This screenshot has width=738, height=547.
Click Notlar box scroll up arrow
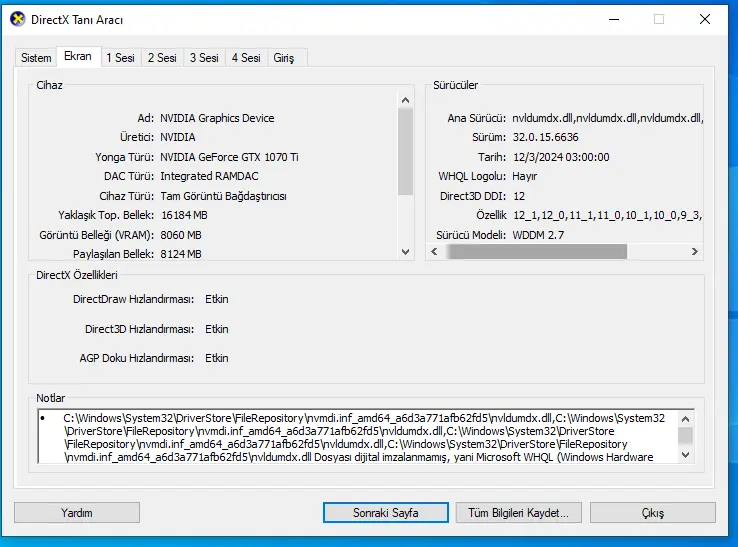pos(685,419)
